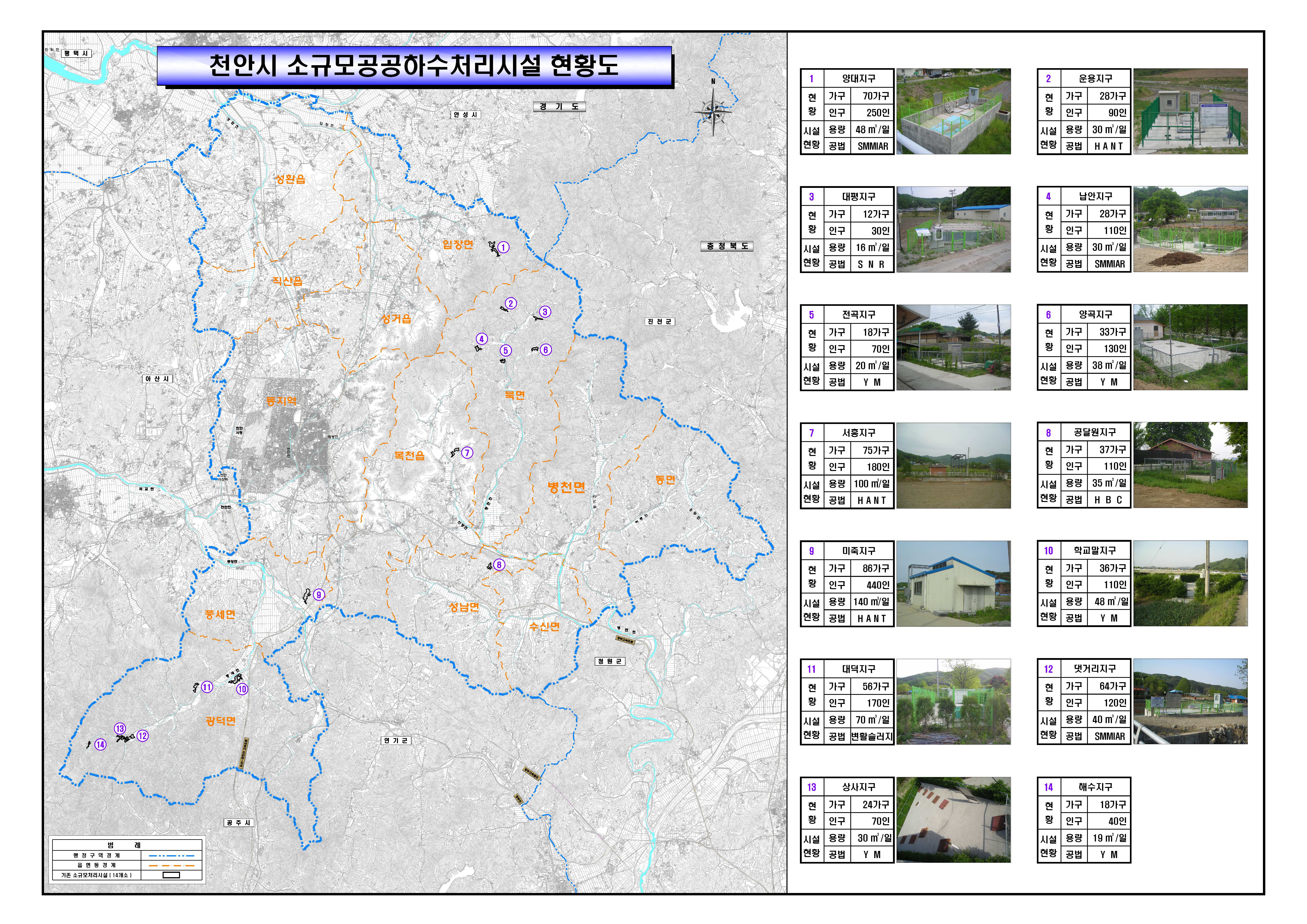Click the orange township boundary legend line
The image size is (1307, 924).
[x=171, y=865]
